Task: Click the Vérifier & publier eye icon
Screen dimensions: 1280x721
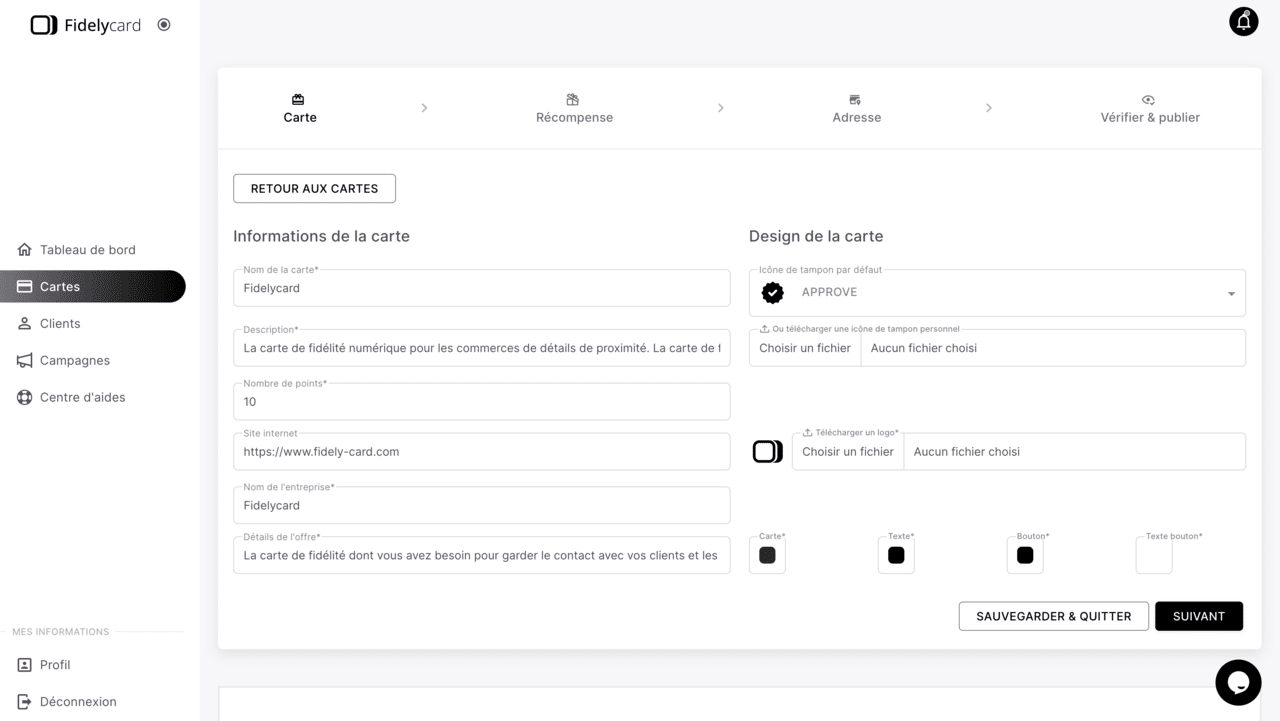Action: tap(1148, 100)
